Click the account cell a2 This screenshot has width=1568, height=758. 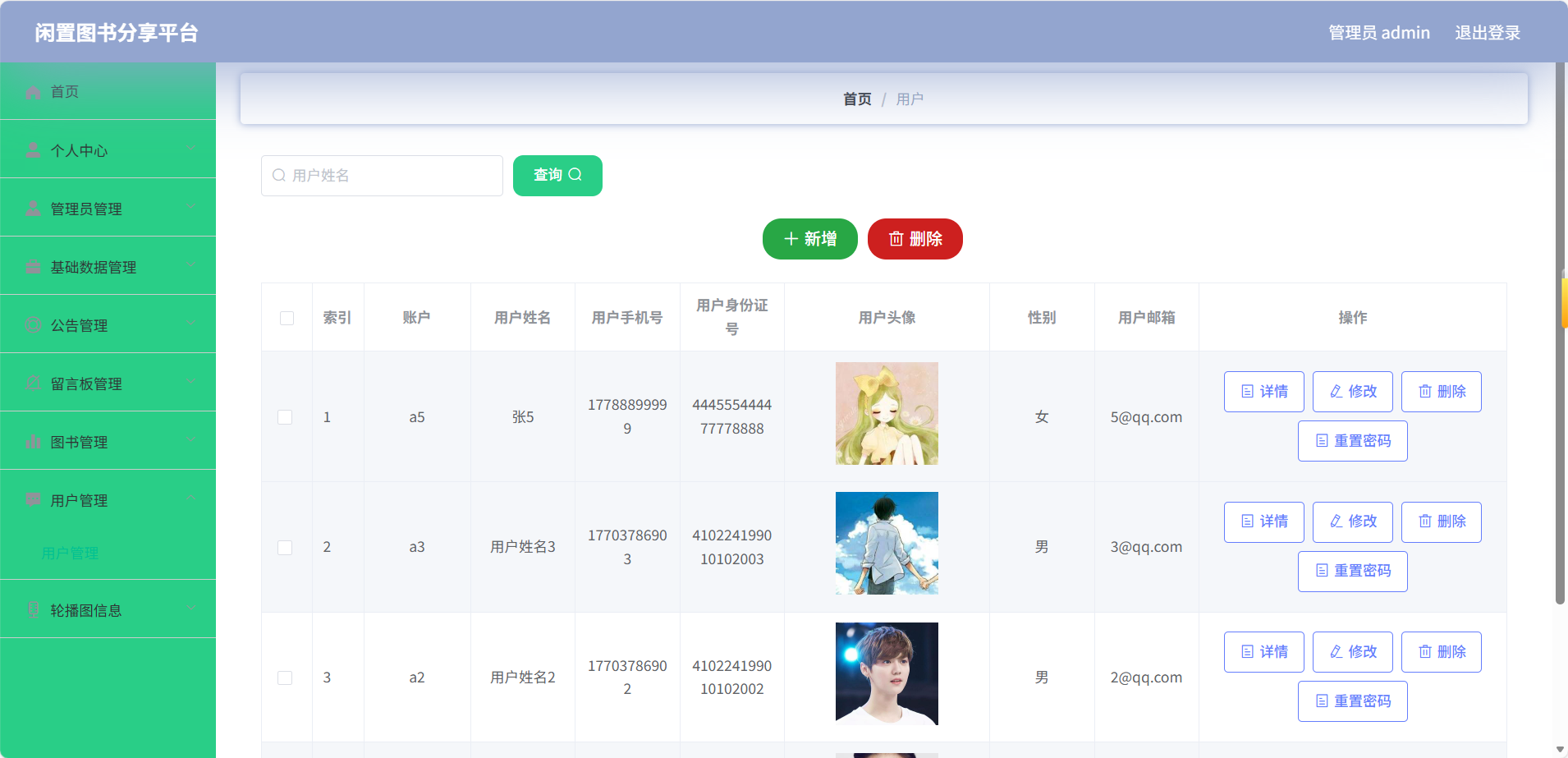pyautogui.click(x=417, y=678)
